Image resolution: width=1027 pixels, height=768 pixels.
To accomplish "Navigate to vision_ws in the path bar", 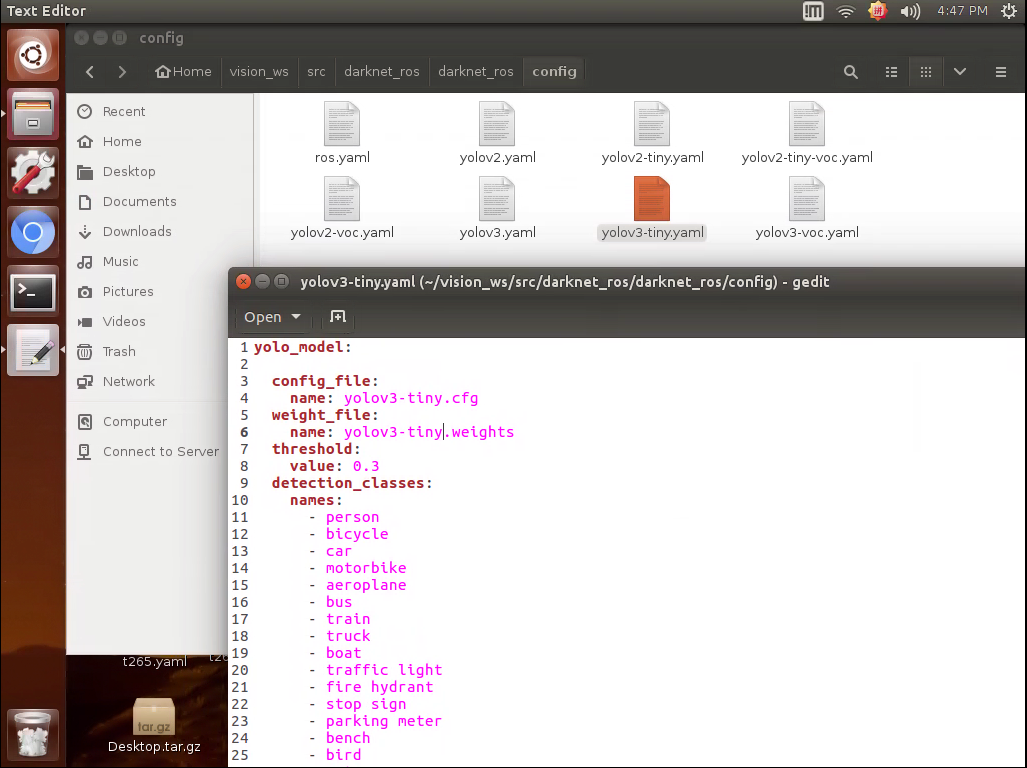I will 259,71.
